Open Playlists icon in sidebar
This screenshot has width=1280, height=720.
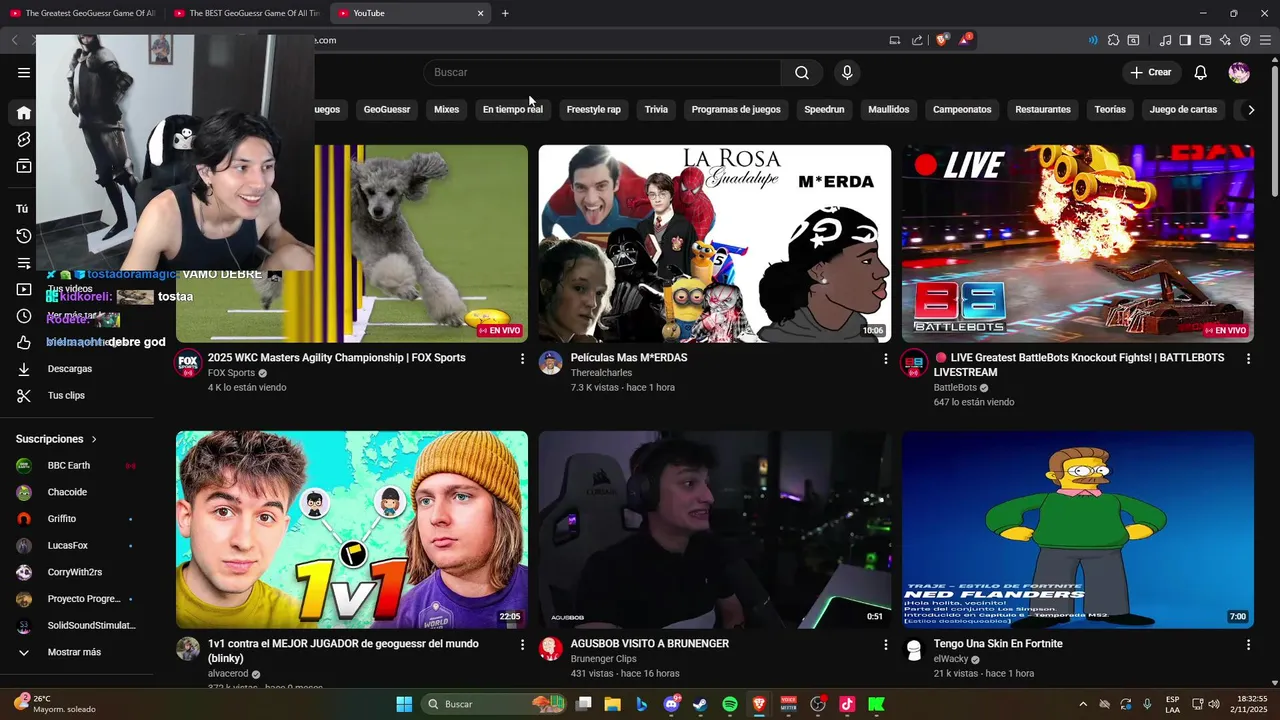24,263
